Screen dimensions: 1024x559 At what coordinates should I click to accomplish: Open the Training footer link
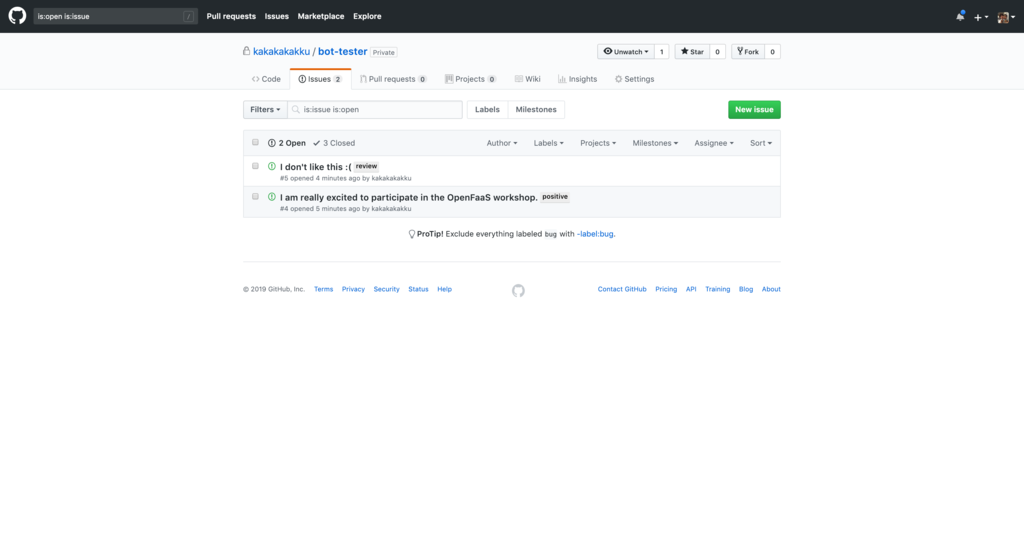click(718, 289)
